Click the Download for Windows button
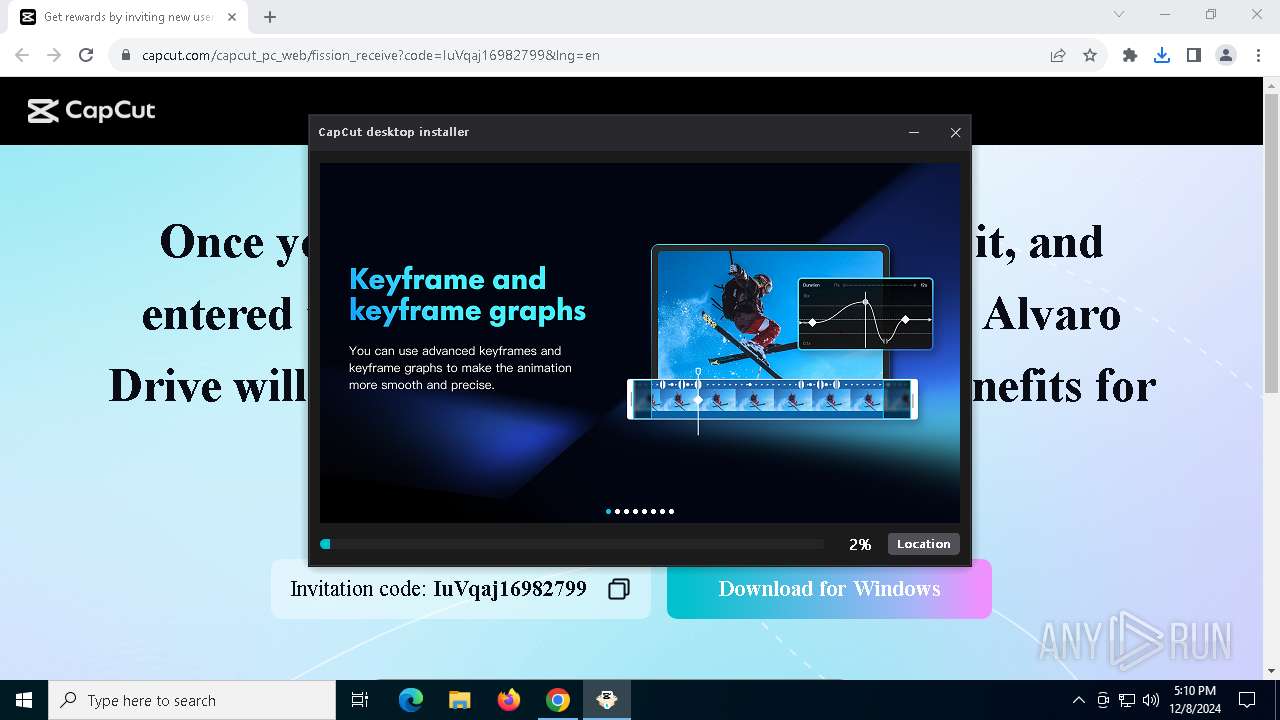The image size is (1280, 720). tap(829, 589)
